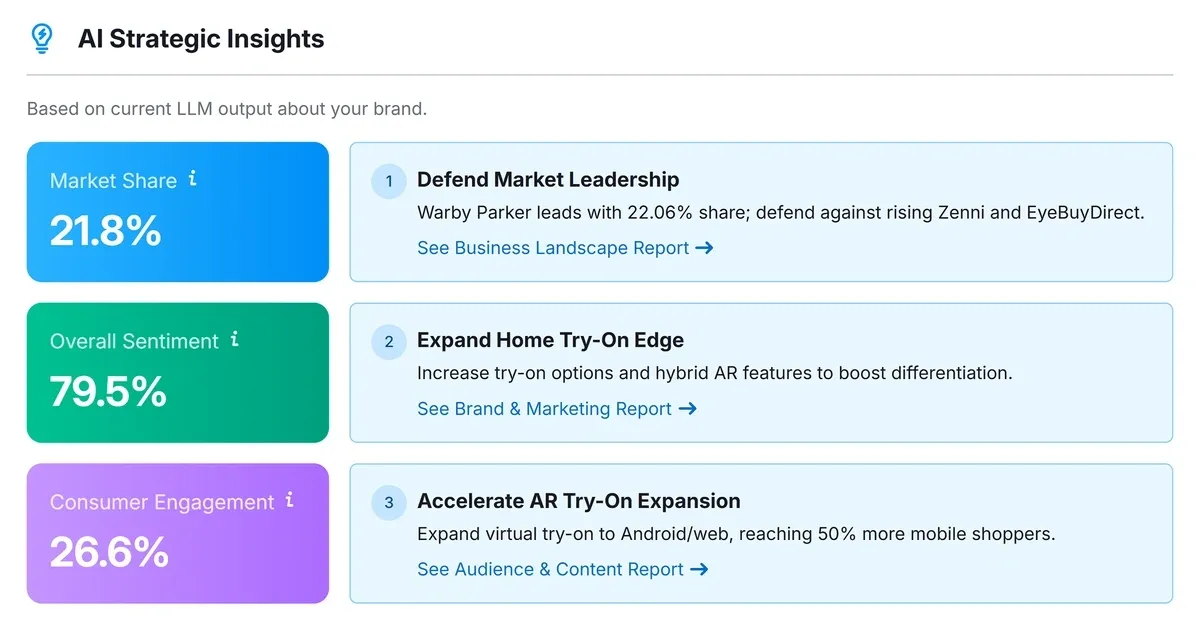The width and height of the screenshot is (1200, 628).
Task: Click the arrow after Brand & Marketing Report
Action: (x=687, y=408)
